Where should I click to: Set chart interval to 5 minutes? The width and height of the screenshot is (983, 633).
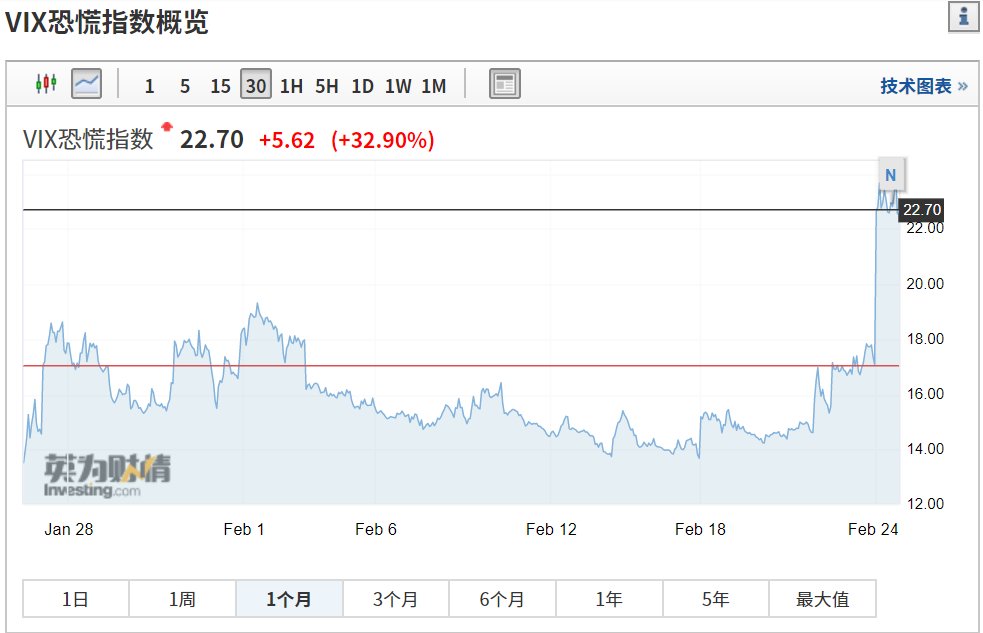(x=185, y=86)
